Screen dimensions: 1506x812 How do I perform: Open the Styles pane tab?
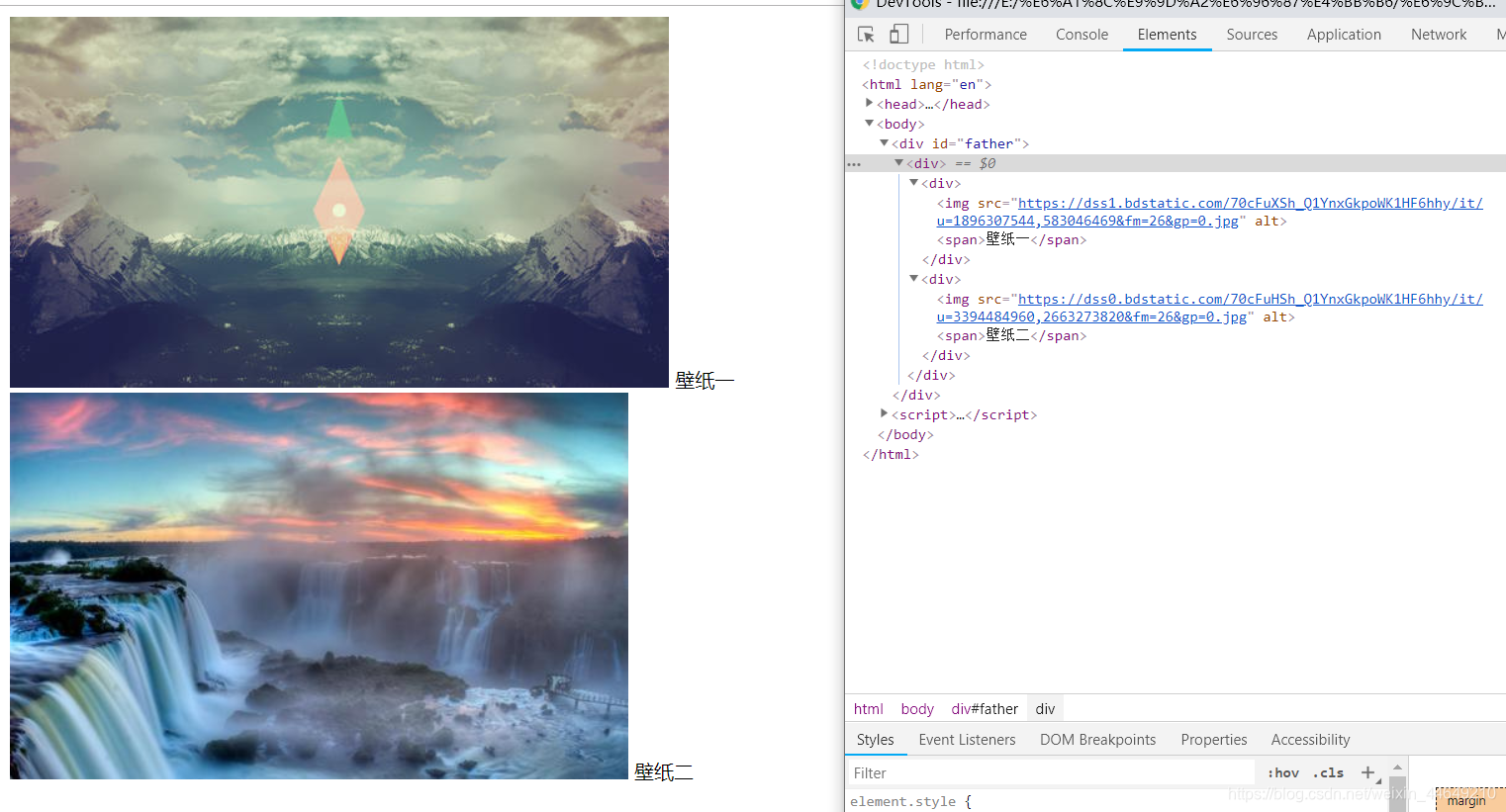pyautogui.click(x=875, y=740)
